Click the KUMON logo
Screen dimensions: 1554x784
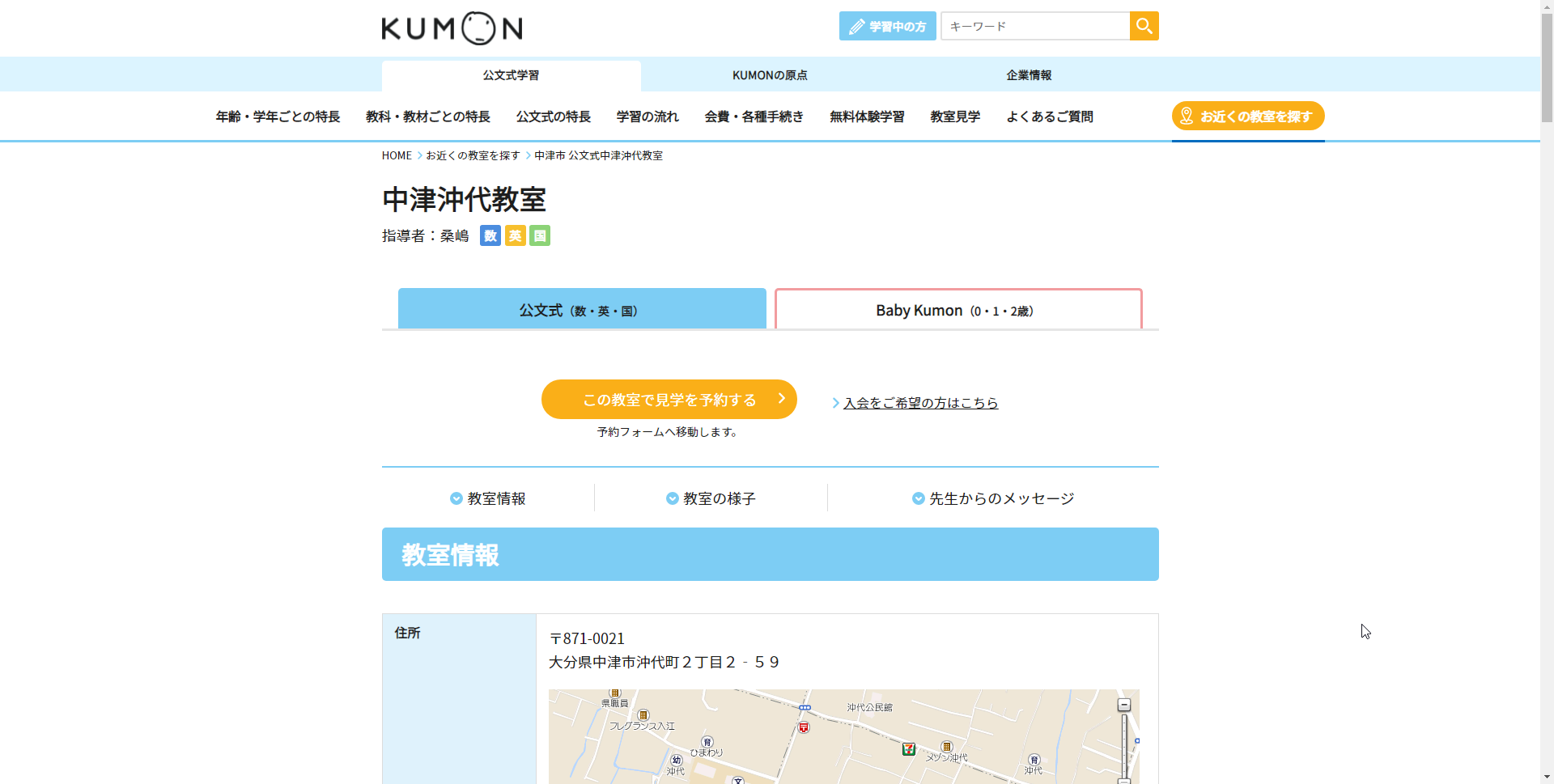coord(452,28)
